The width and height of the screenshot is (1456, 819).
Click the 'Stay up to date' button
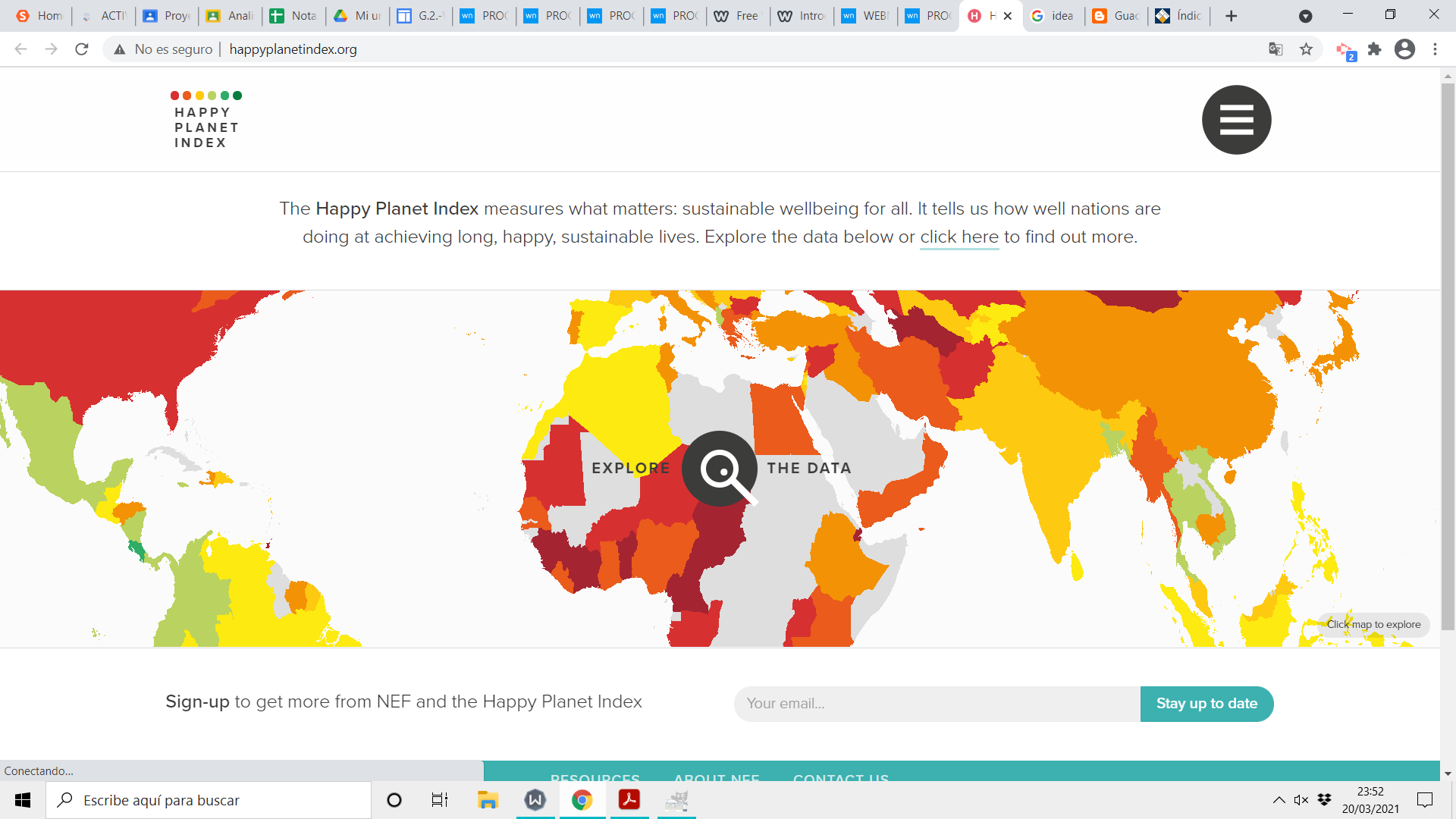coord(1207,704)
